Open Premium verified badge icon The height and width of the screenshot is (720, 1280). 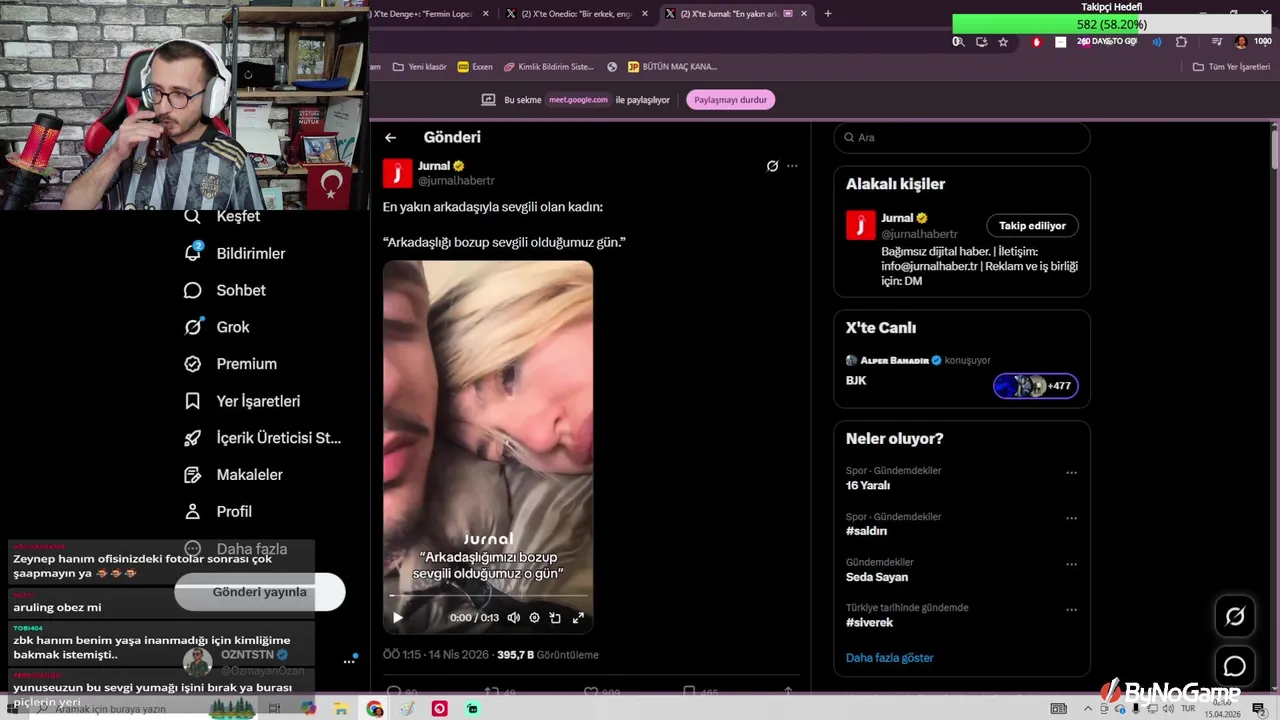(193, 364)
